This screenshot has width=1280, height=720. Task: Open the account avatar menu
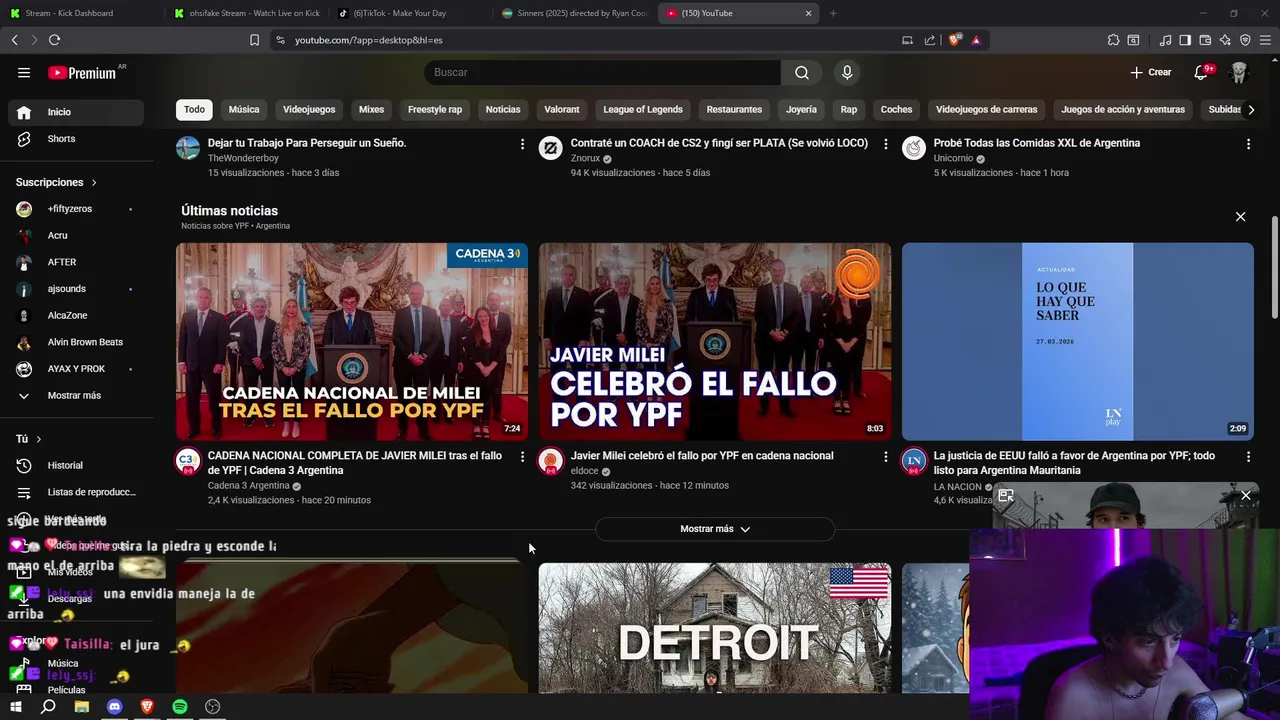pos(1239,72)
